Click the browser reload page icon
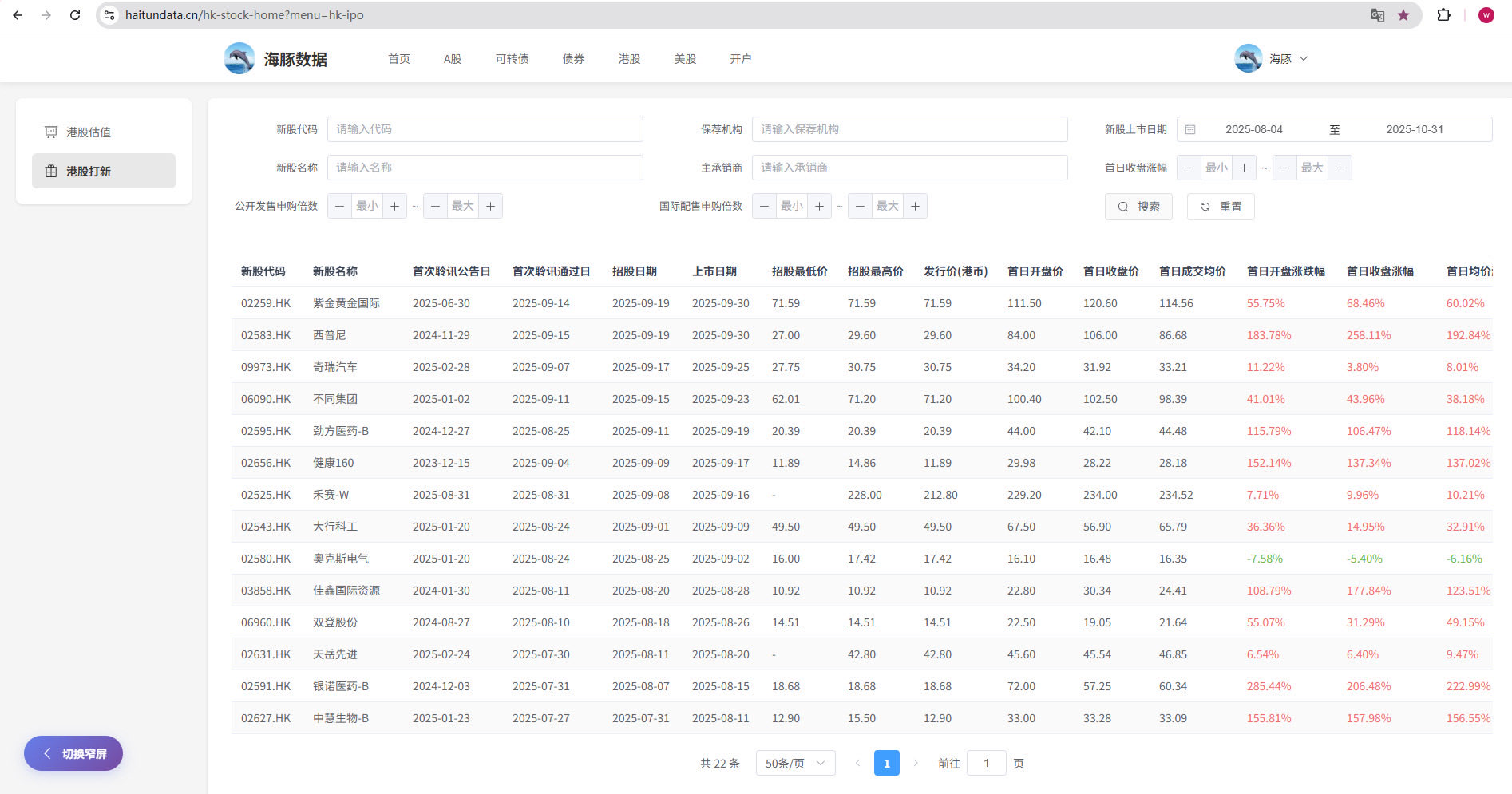 tap(75, 15)
